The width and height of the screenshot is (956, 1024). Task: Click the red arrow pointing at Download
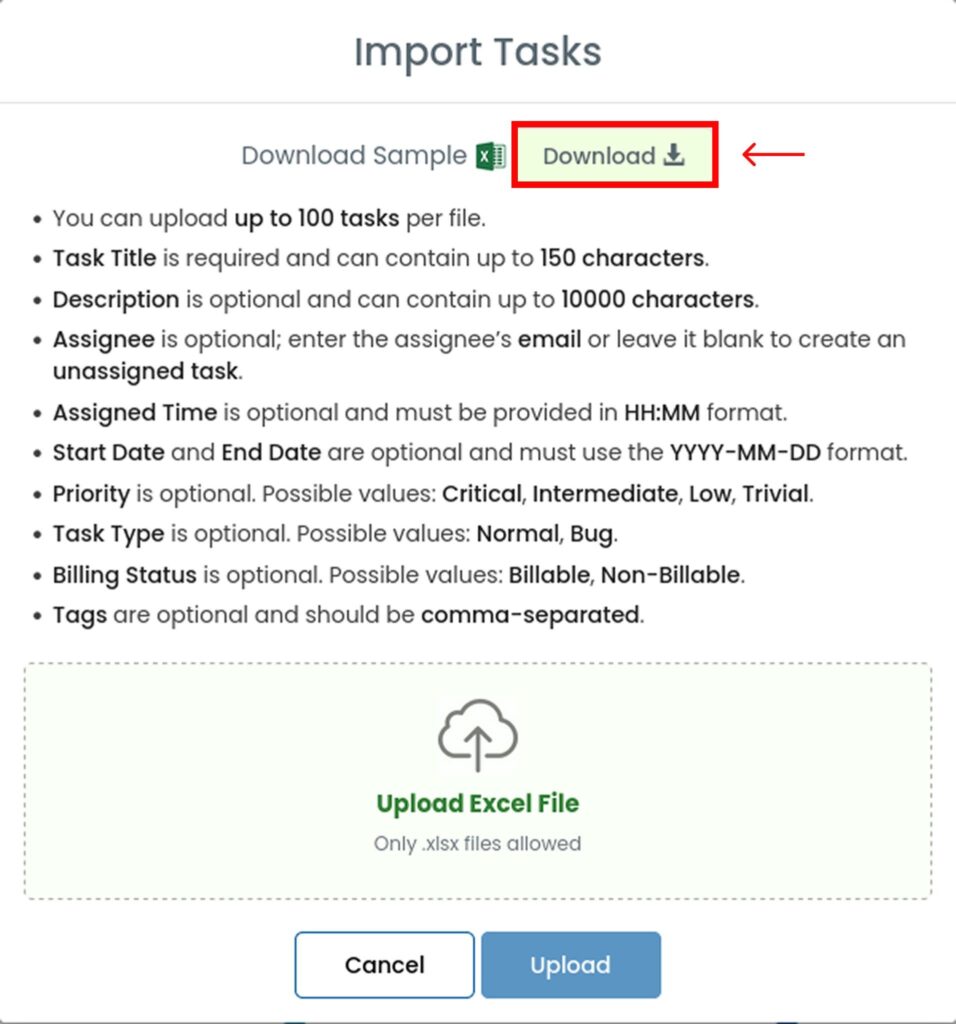pos(773,154)
